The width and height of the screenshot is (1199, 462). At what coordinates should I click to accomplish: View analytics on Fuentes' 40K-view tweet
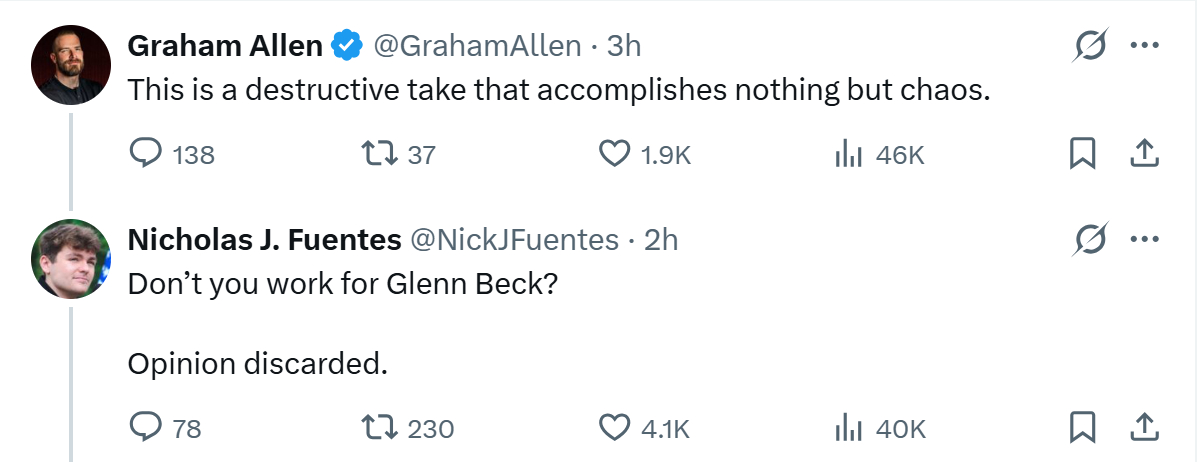[x=848, y=428]
